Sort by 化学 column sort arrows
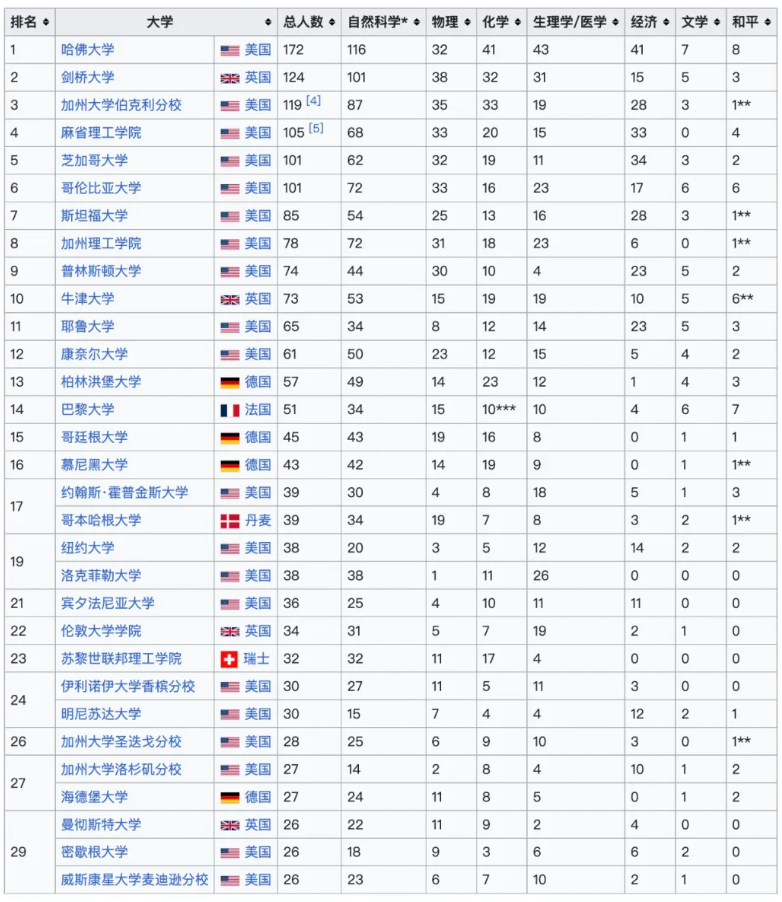This screenshot has height=902, width=782. 517,22
